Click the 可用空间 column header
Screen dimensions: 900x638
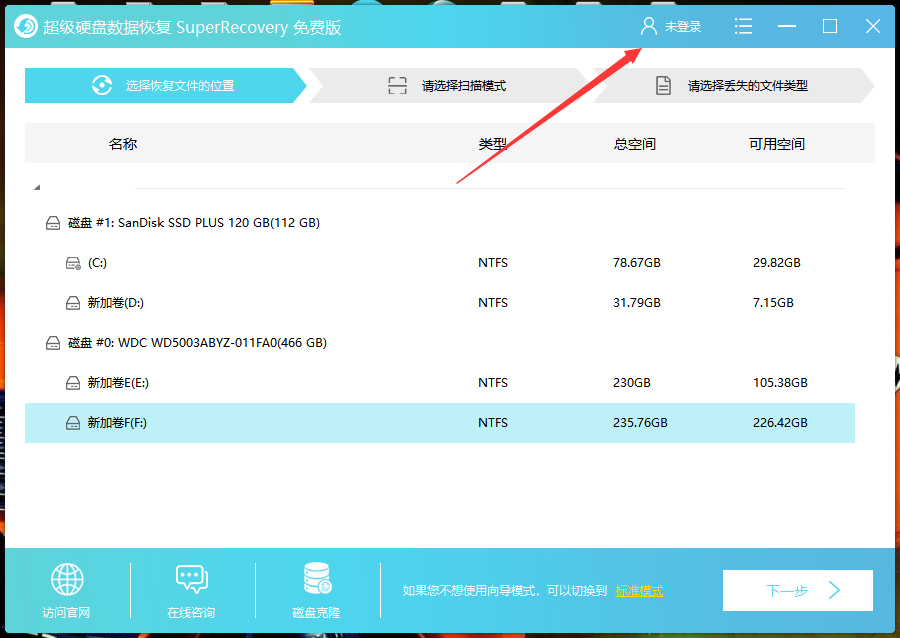pyautogui.click(x=777, y=144)
